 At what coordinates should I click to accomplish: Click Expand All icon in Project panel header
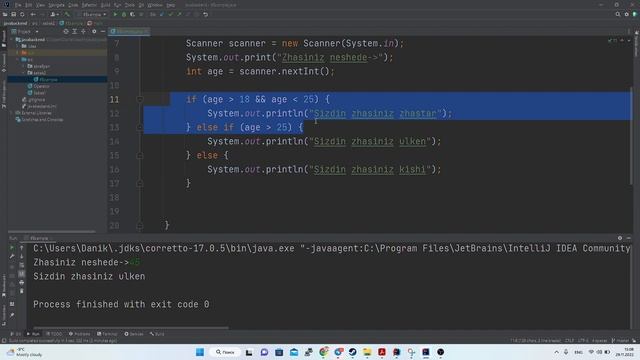pyautogui.click(x=75, y=31)
